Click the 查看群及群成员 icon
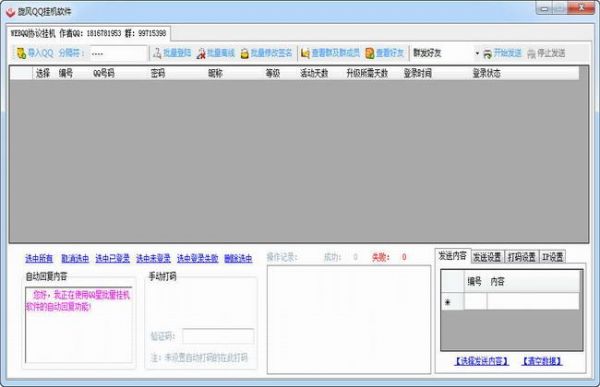The height and width of the screenshot is (387, 600). pos(305,54)
